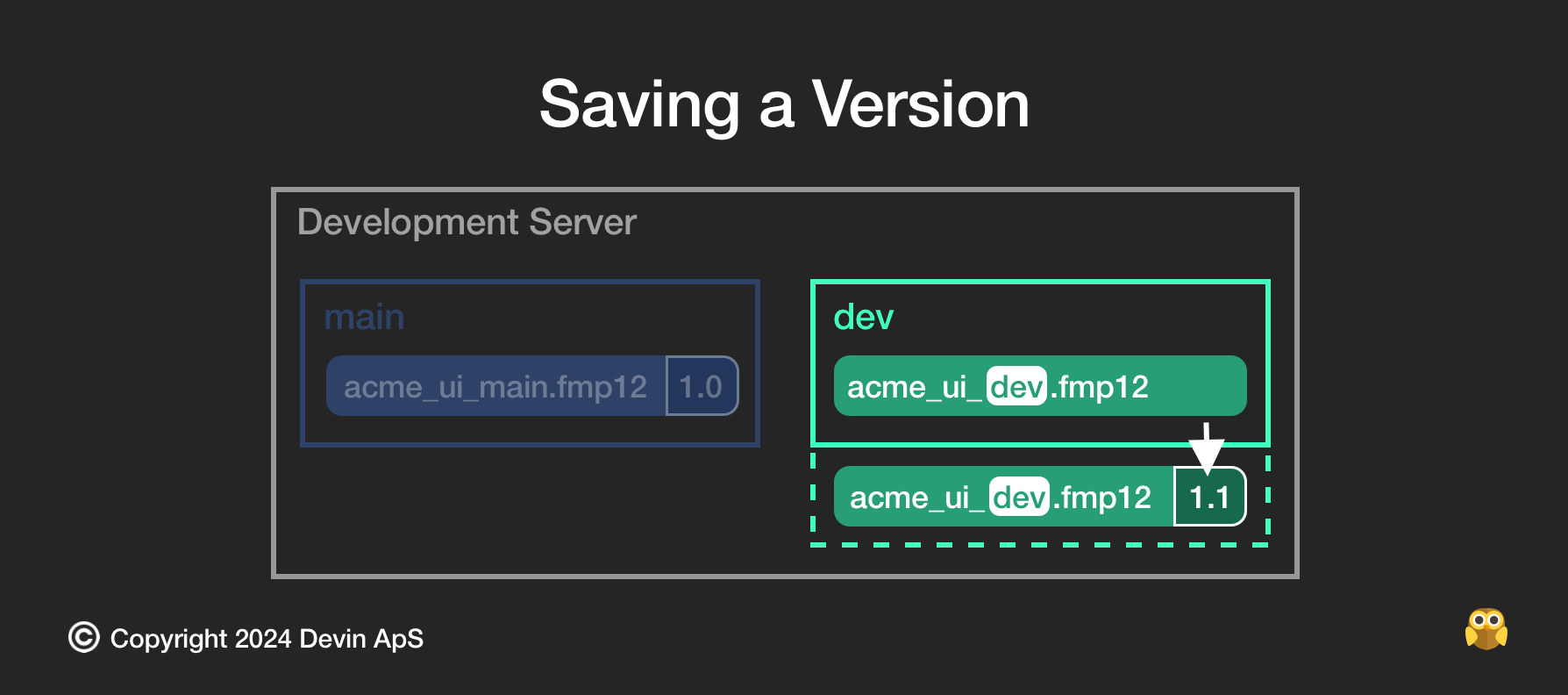Click the owl logo icon
Image resolution: width=1568 pixels, height=695 pixels.
(x=1486, y=629)
